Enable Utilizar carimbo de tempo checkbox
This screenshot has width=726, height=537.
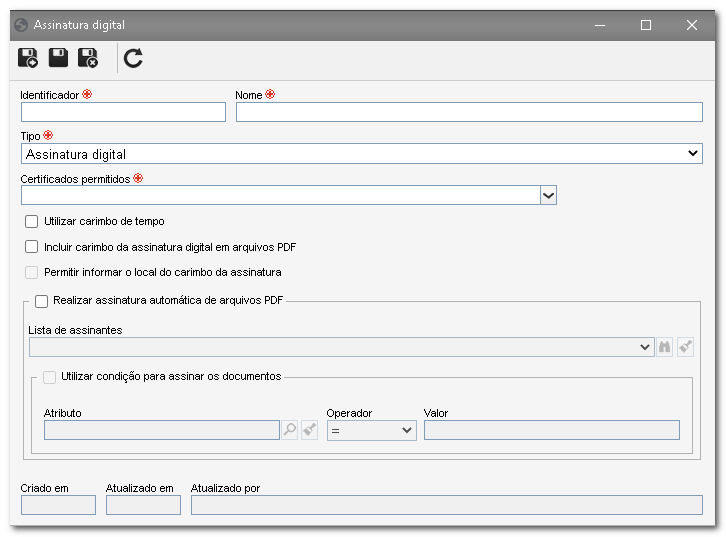[31, 221]
